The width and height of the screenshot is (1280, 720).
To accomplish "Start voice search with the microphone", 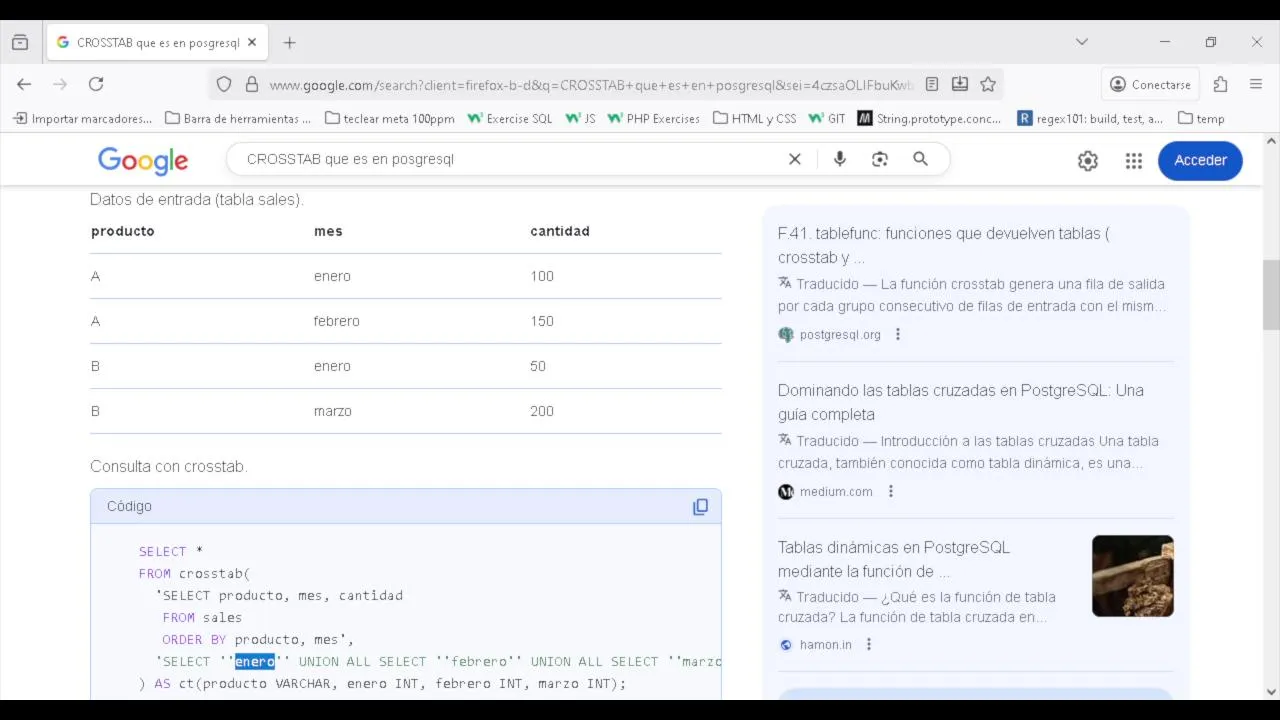I will click(x=840, y=159).
